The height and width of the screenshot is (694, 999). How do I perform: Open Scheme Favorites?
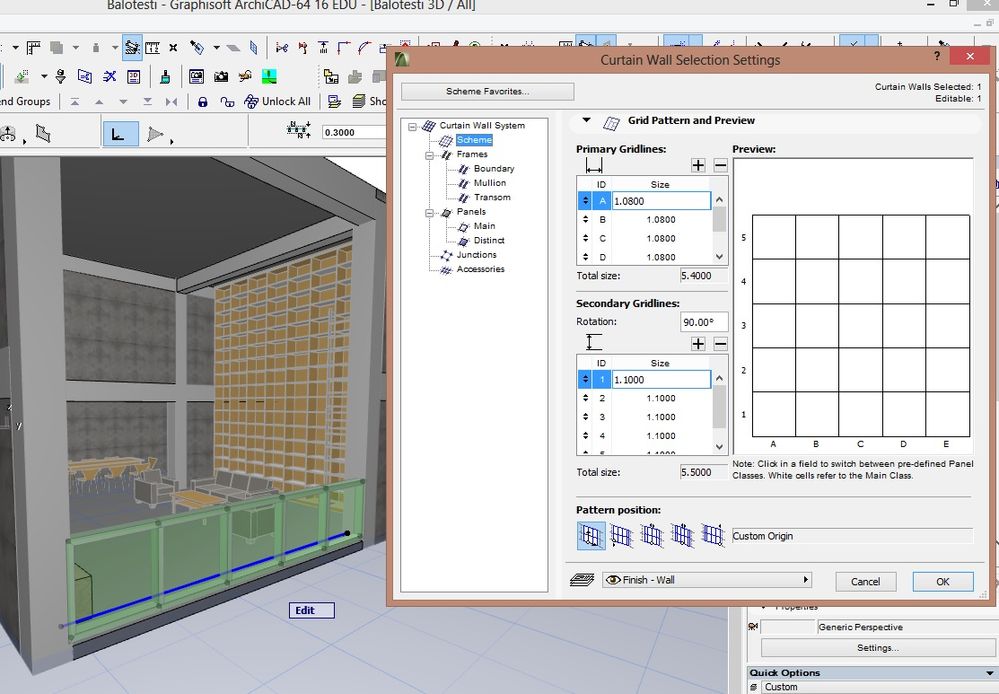pos(487,92)
